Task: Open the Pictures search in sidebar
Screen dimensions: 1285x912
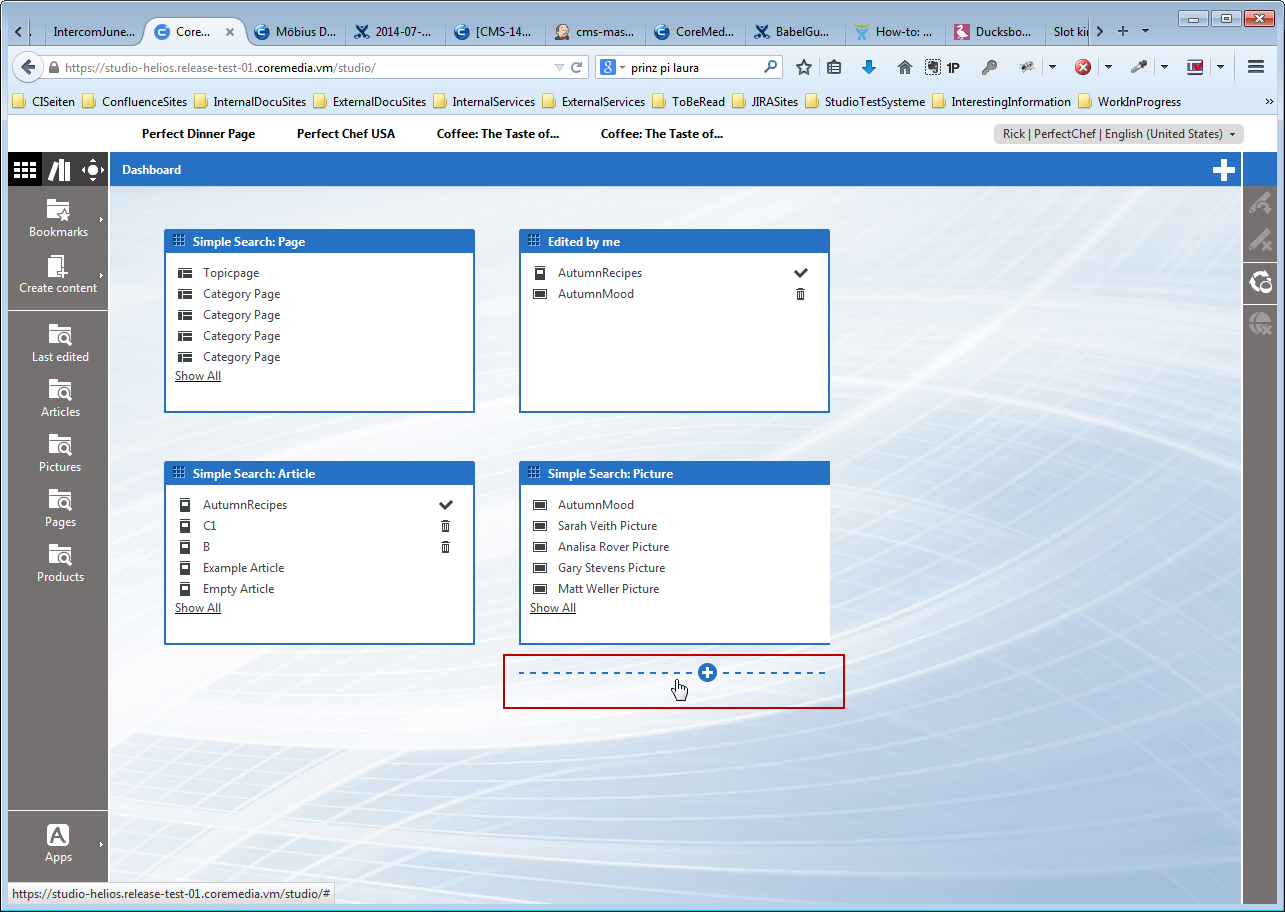Action: (59, 453)
